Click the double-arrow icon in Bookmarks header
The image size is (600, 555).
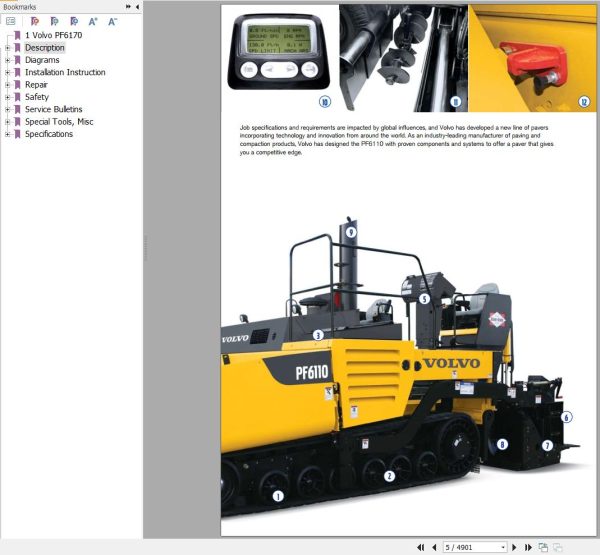[128, 7]
